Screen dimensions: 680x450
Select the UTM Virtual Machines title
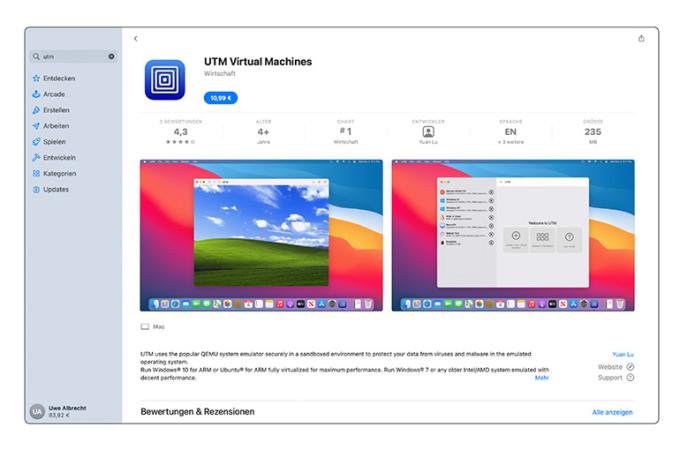258,62
